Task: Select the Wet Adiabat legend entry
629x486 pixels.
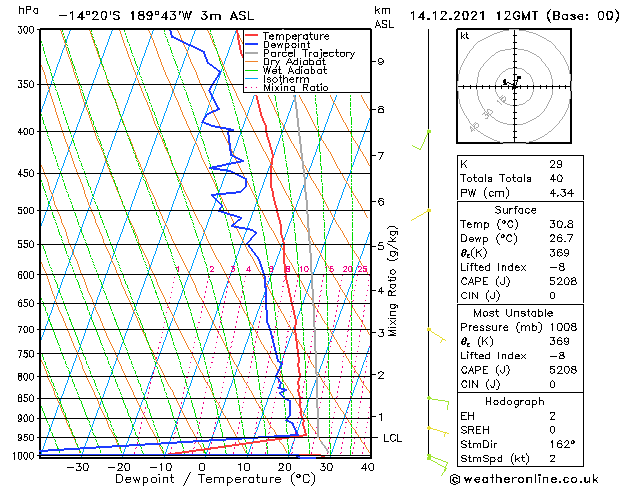Action: click(x=295, y=70)
